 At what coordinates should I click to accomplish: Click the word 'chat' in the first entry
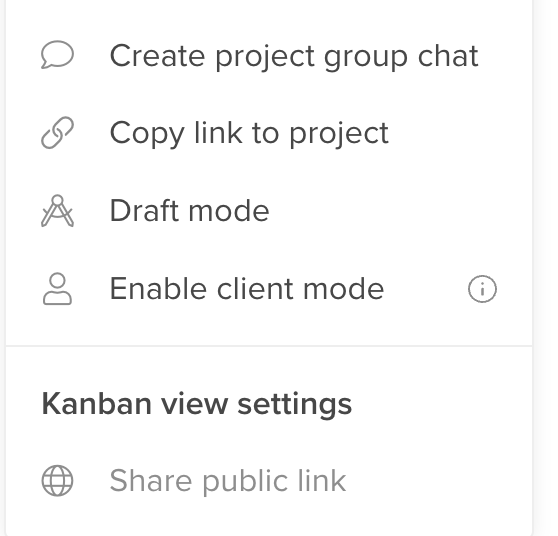tap(448, 56)
